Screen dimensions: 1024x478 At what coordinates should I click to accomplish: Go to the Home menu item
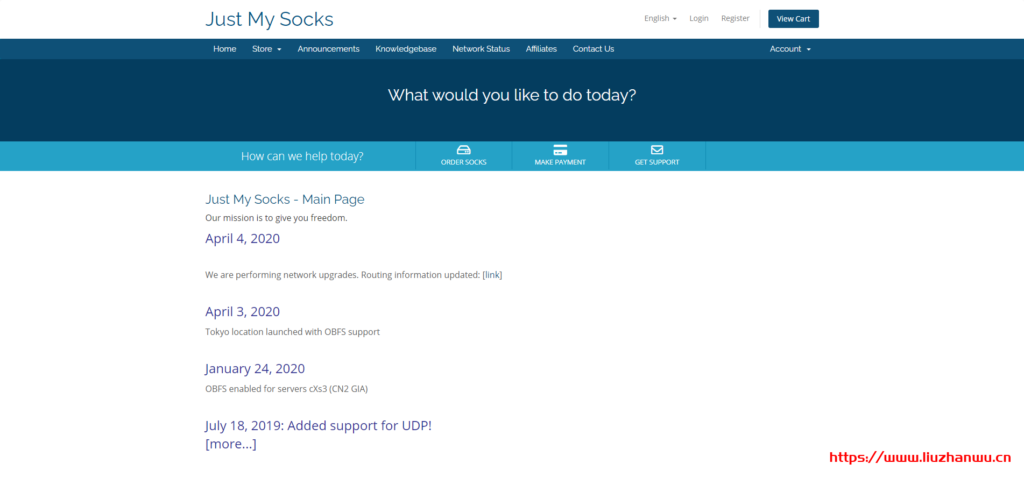pos(225,49)
